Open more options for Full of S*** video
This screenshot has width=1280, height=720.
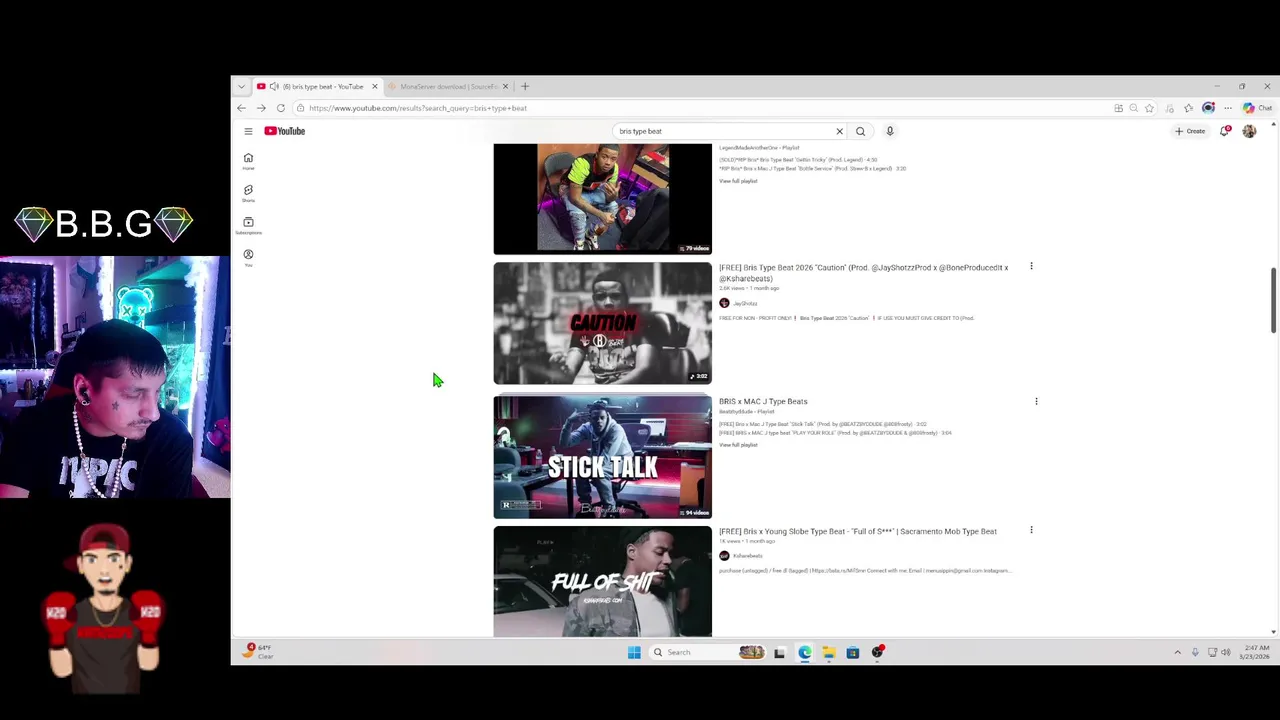coord(1031,530)
